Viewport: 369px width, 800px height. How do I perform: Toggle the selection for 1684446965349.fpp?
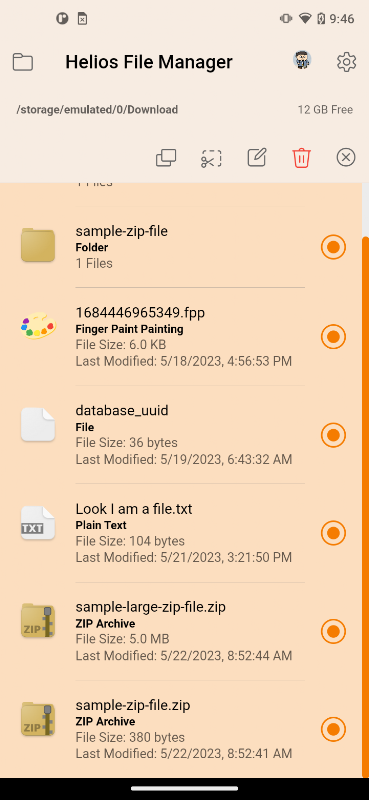(333, 337)
